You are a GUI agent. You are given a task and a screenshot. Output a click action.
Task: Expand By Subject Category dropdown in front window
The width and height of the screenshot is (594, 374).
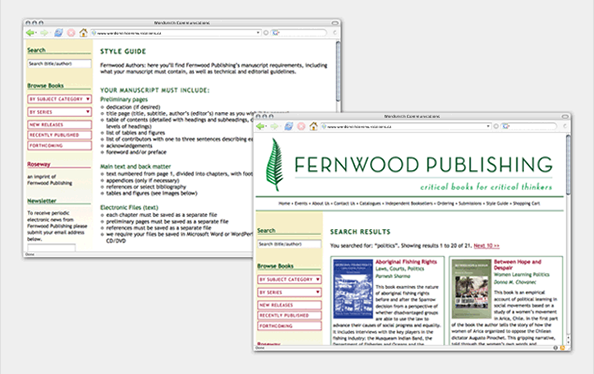pos(317,279)
